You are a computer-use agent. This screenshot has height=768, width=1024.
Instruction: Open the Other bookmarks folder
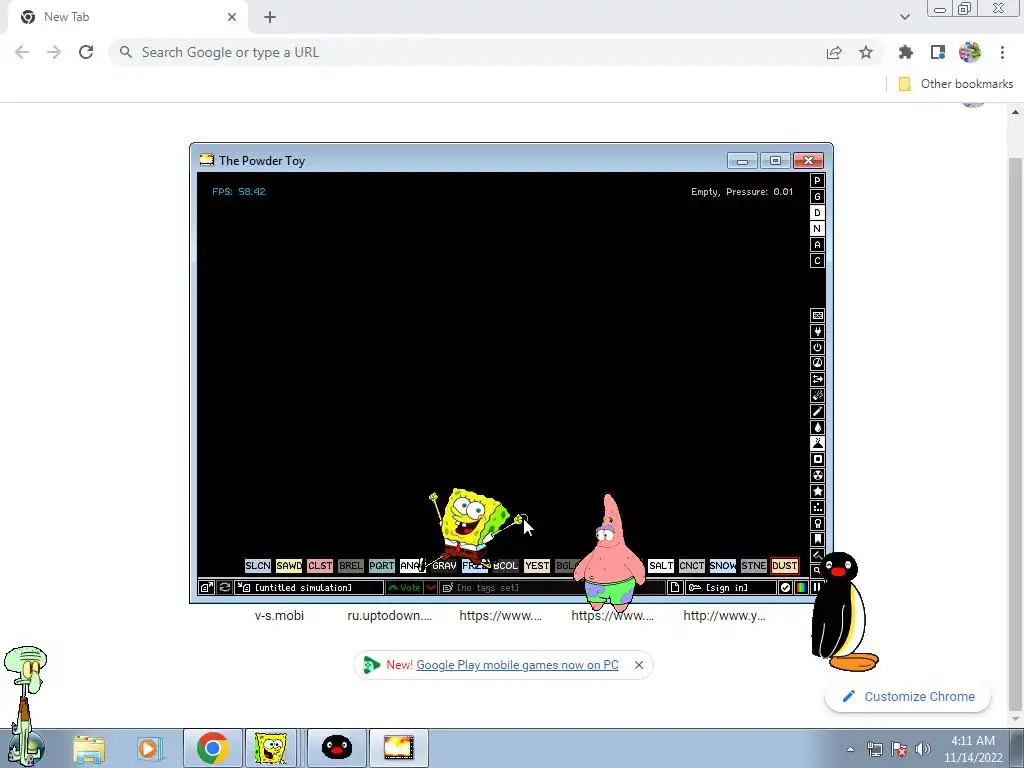[x=956, y=84]
